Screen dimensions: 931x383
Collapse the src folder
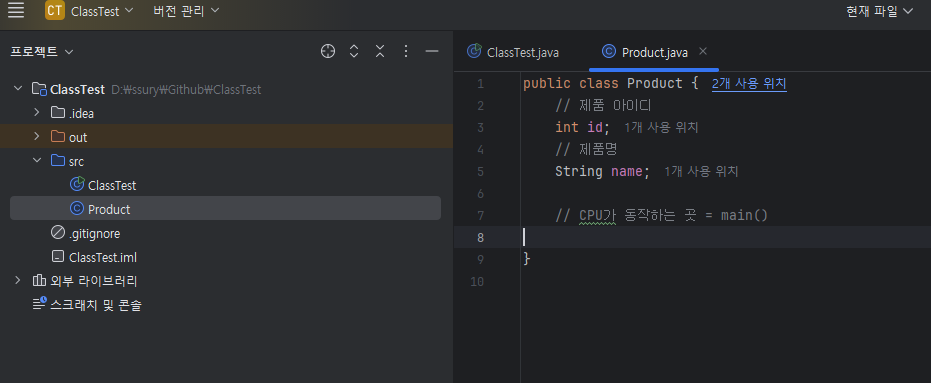[x=36, y=160]
